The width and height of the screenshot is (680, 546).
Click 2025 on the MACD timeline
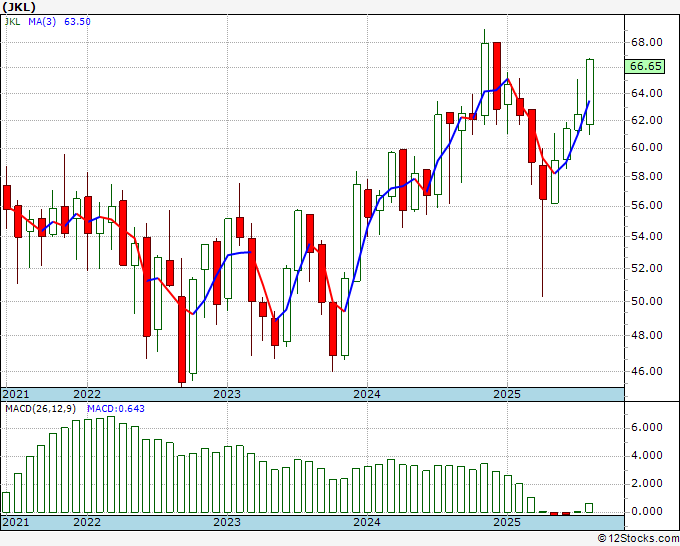coord(507,522)
